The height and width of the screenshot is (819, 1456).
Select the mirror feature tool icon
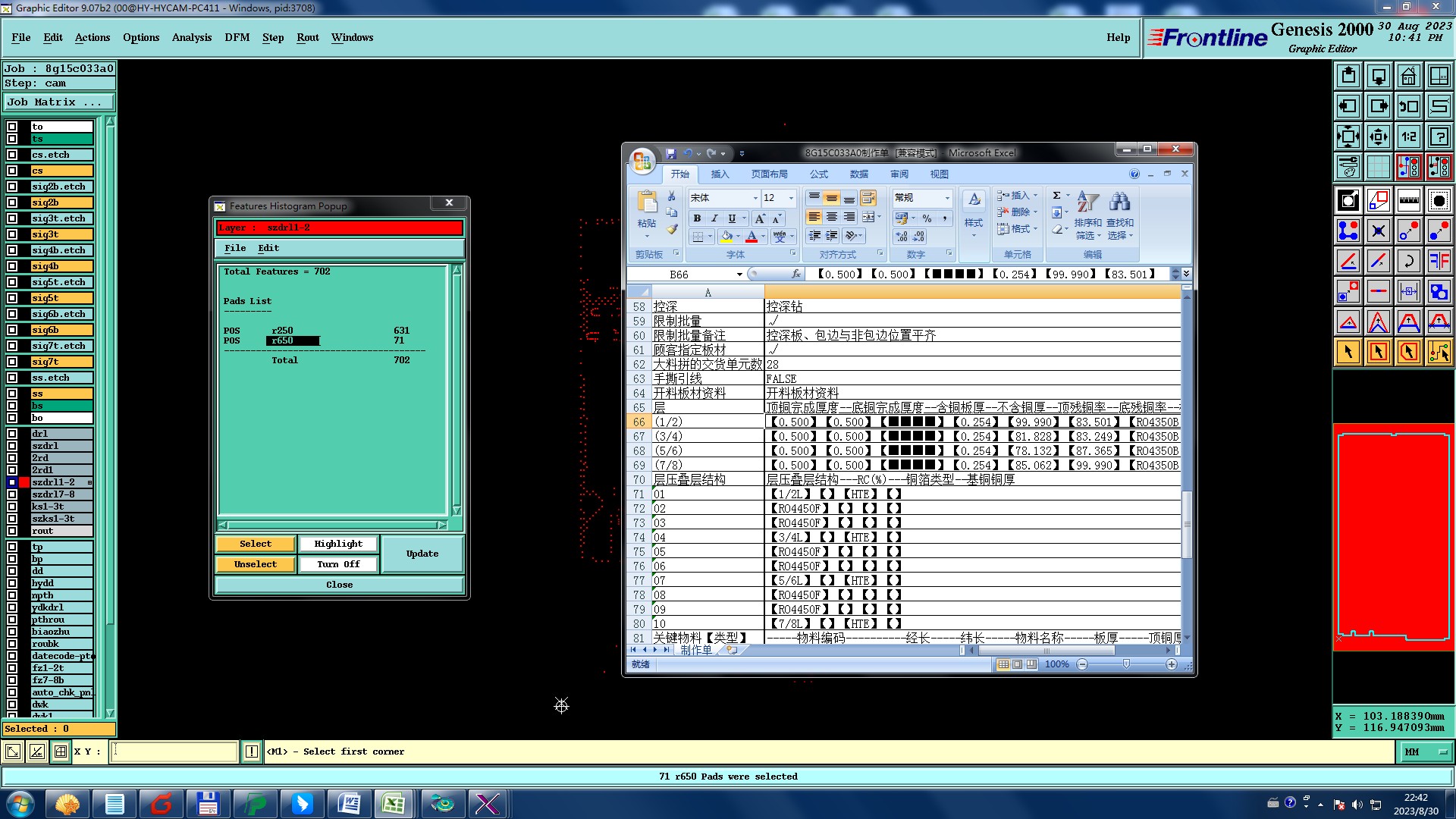[x=1439, y=261]
